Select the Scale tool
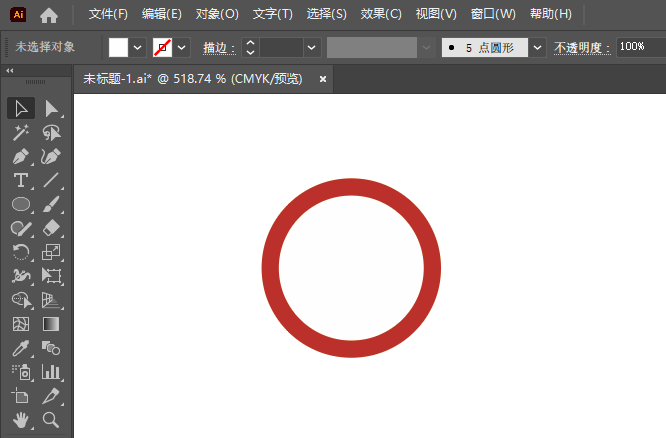The image size is (666, 438). click(x=51, y=252)
